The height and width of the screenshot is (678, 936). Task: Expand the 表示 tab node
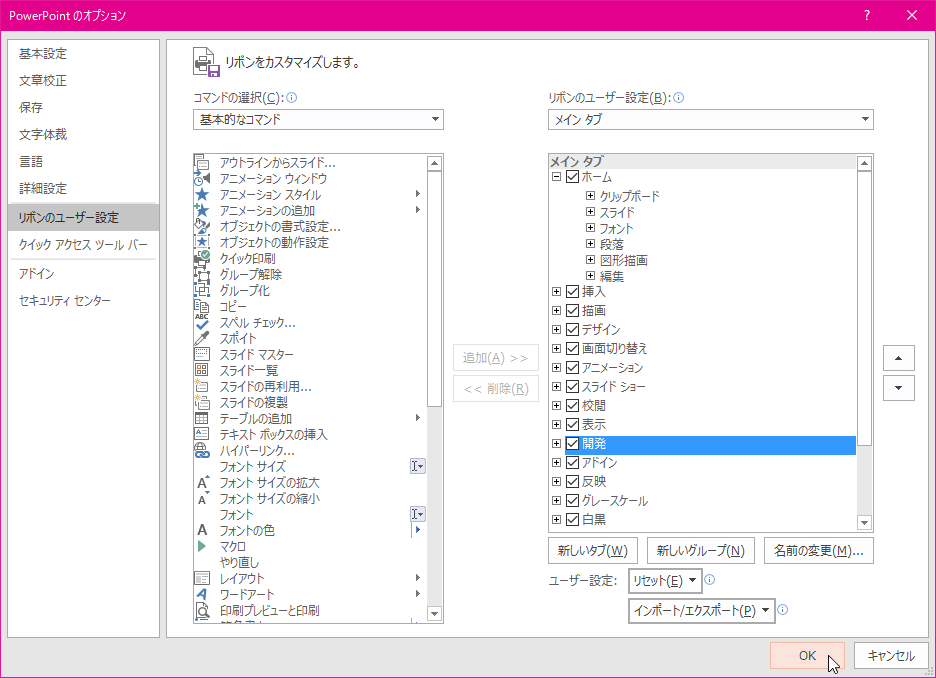pos(556,424)
